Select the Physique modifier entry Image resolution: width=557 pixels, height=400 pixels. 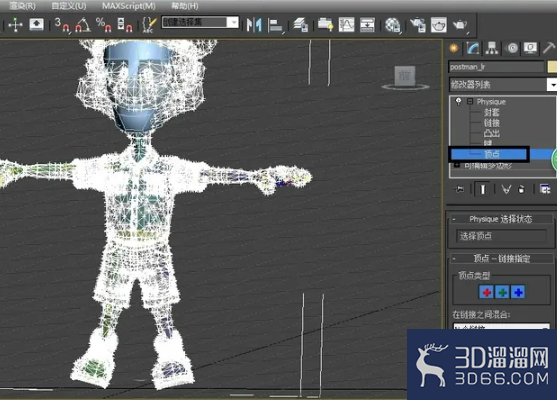tap(491, 102)
